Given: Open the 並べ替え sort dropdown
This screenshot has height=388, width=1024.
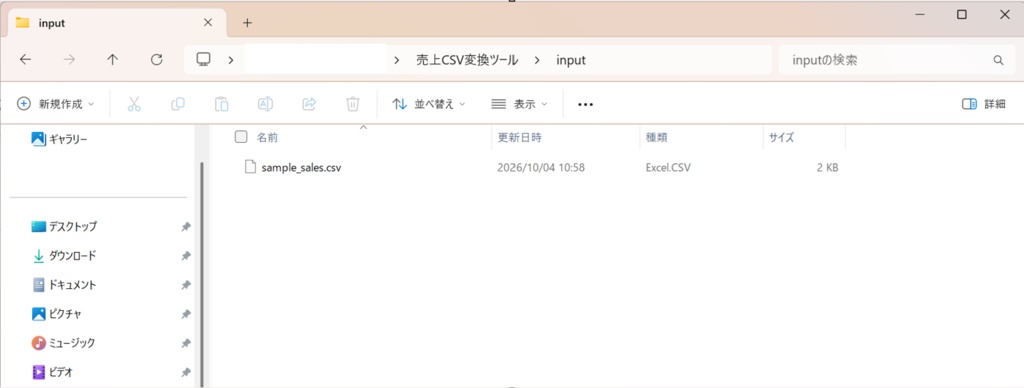Looking at the screenshot, I should [428, 104].
